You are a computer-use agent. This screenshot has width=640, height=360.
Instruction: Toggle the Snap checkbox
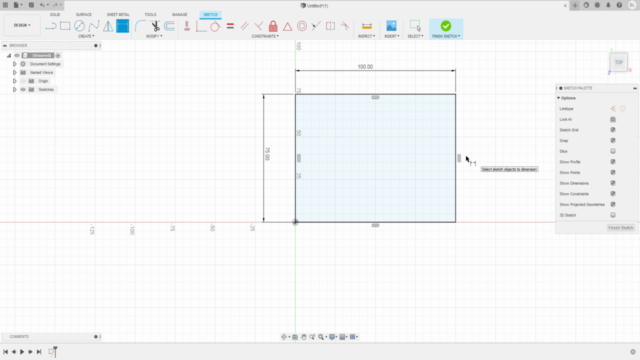pos(613,140)
